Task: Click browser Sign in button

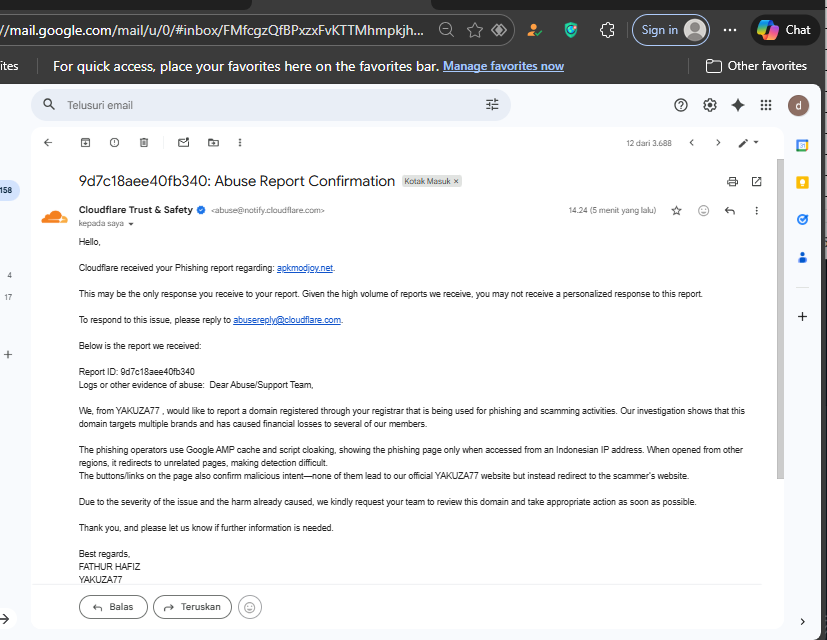Action: click(x=670, y=30)
